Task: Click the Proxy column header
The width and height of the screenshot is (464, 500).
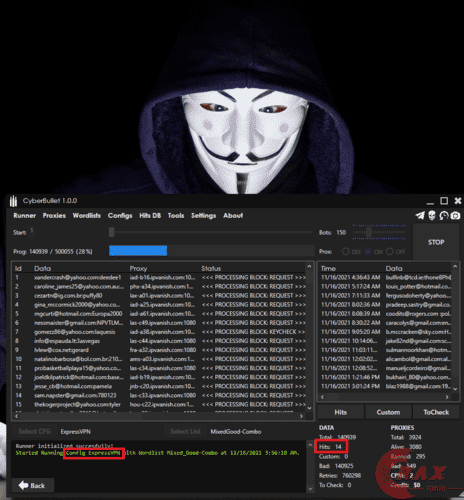Action: pos(138,268)
